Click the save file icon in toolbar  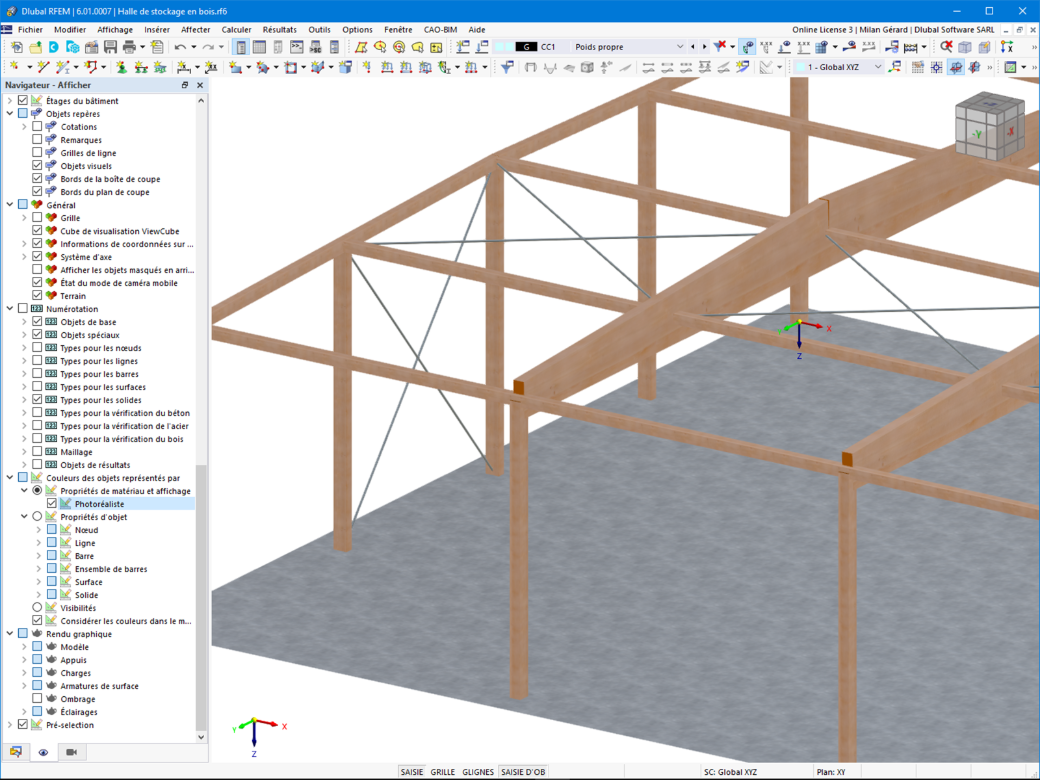(110, 47)
